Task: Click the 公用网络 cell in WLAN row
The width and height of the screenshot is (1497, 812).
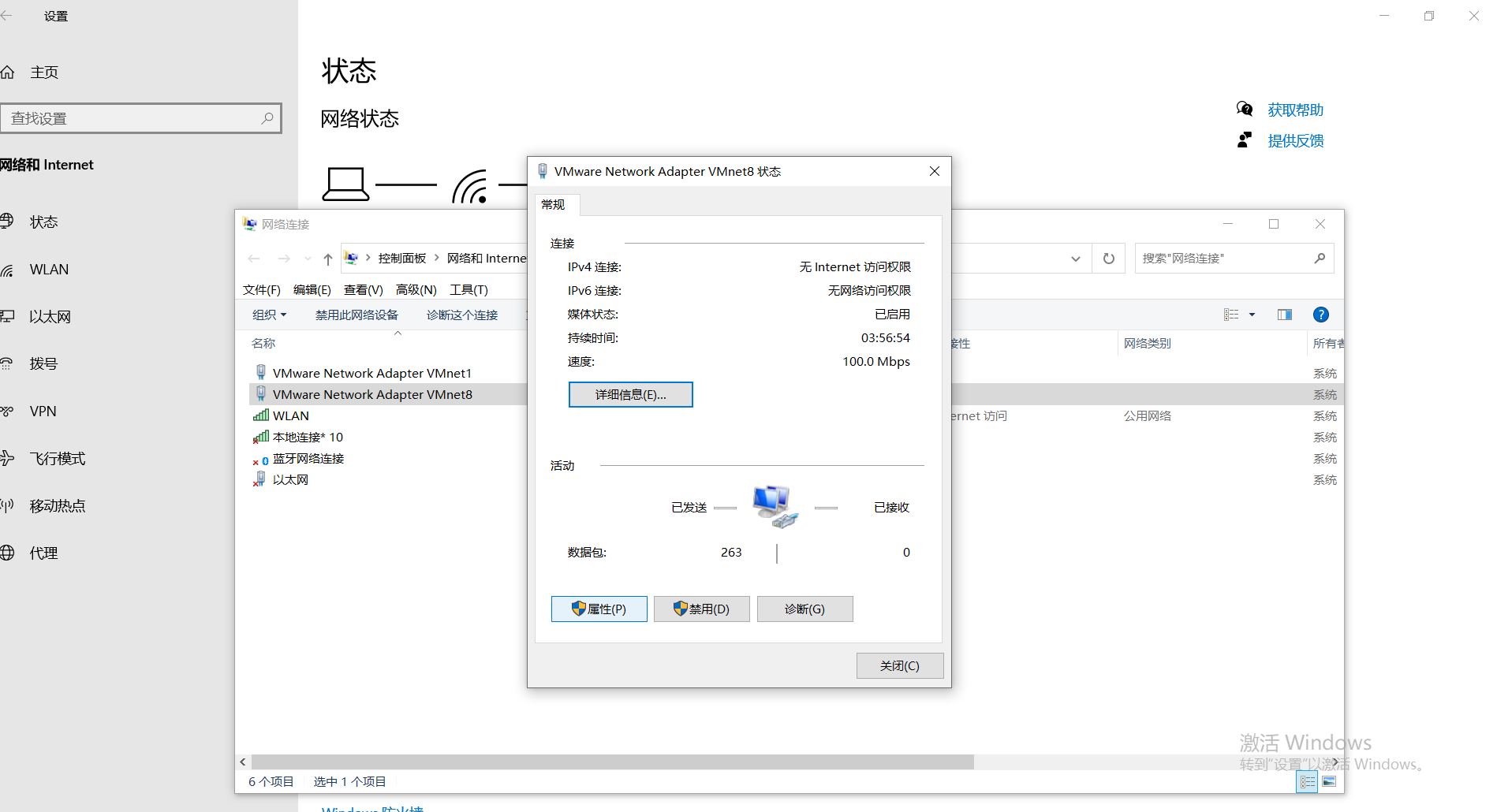Action: click(x=1148, y=416)
